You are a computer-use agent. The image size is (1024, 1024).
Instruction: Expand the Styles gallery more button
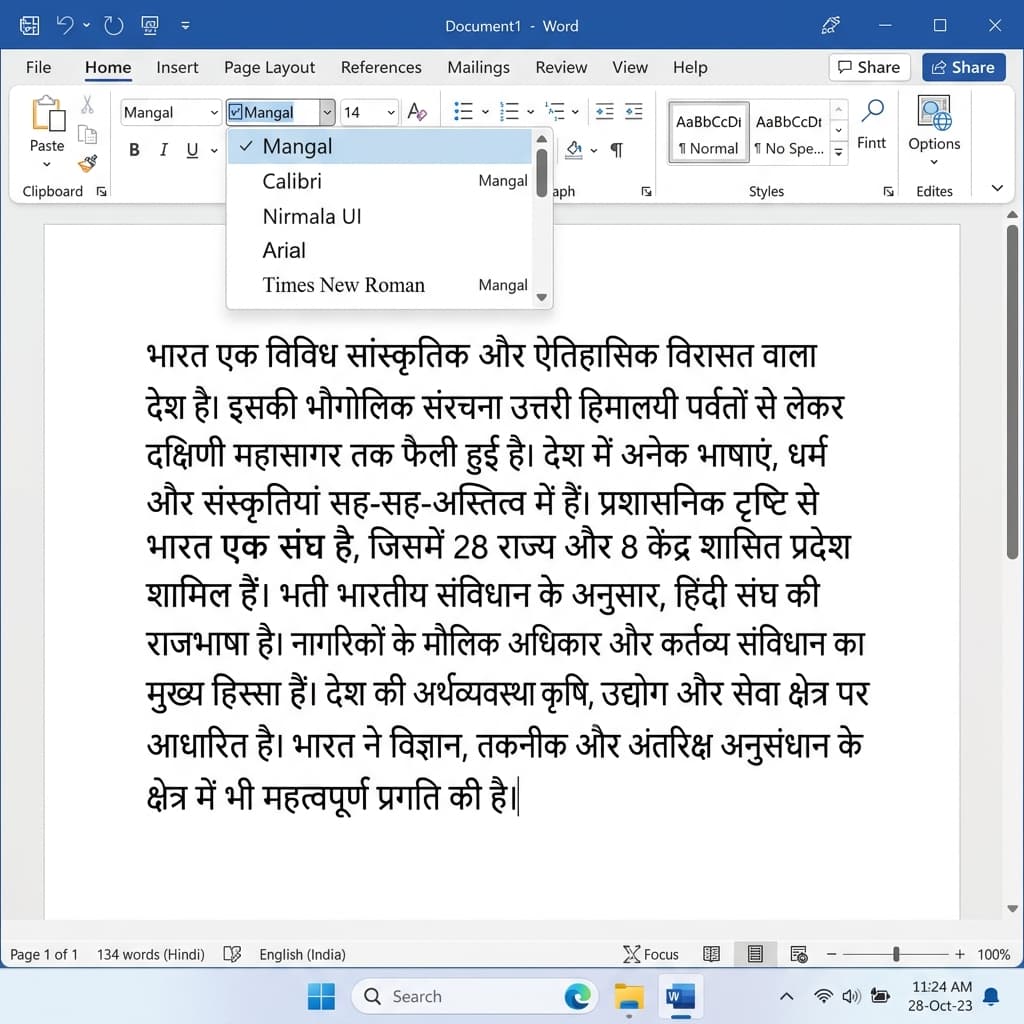[x=839, y=153]
